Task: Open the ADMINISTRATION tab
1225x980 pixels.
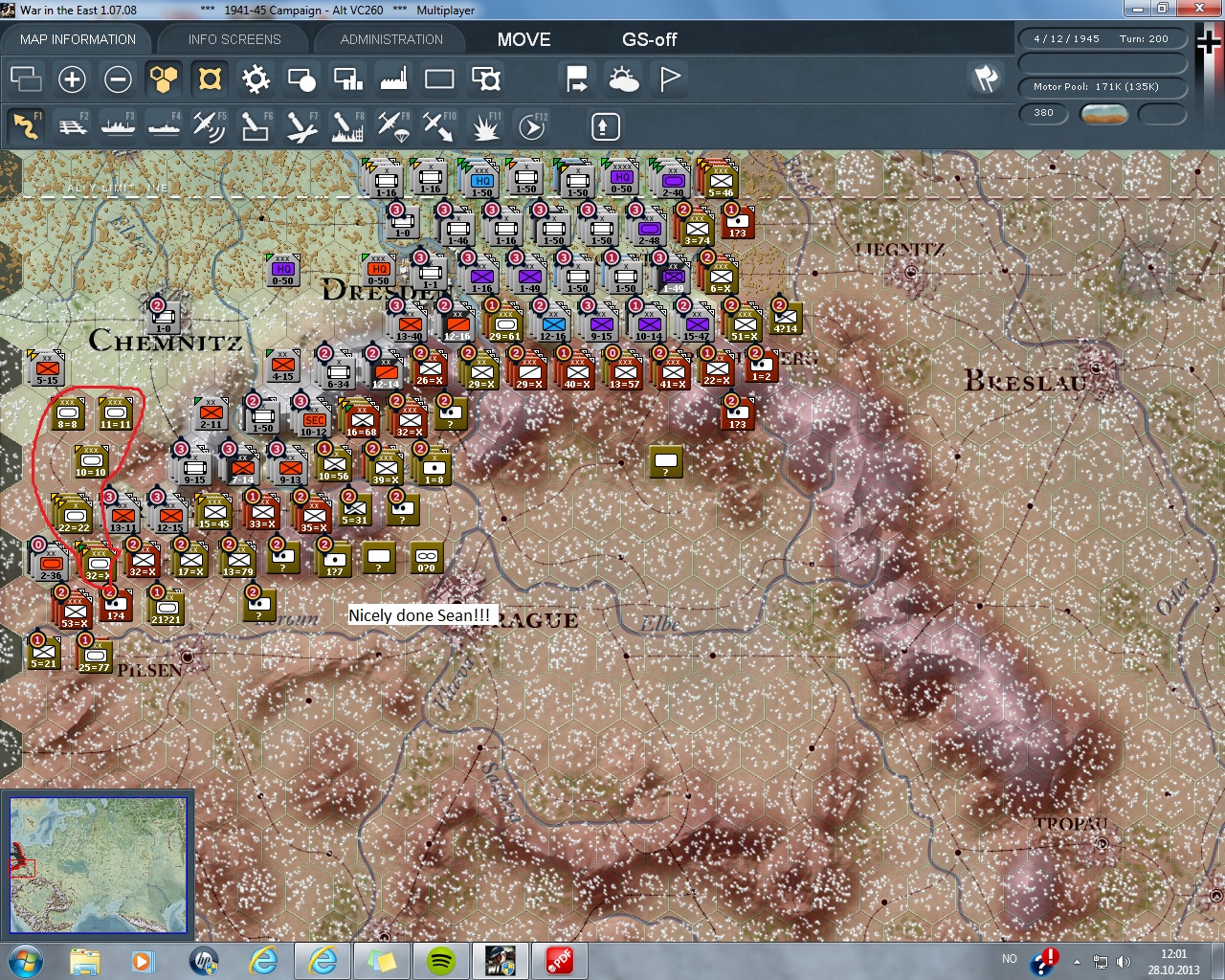Action: tap(391, 39)
